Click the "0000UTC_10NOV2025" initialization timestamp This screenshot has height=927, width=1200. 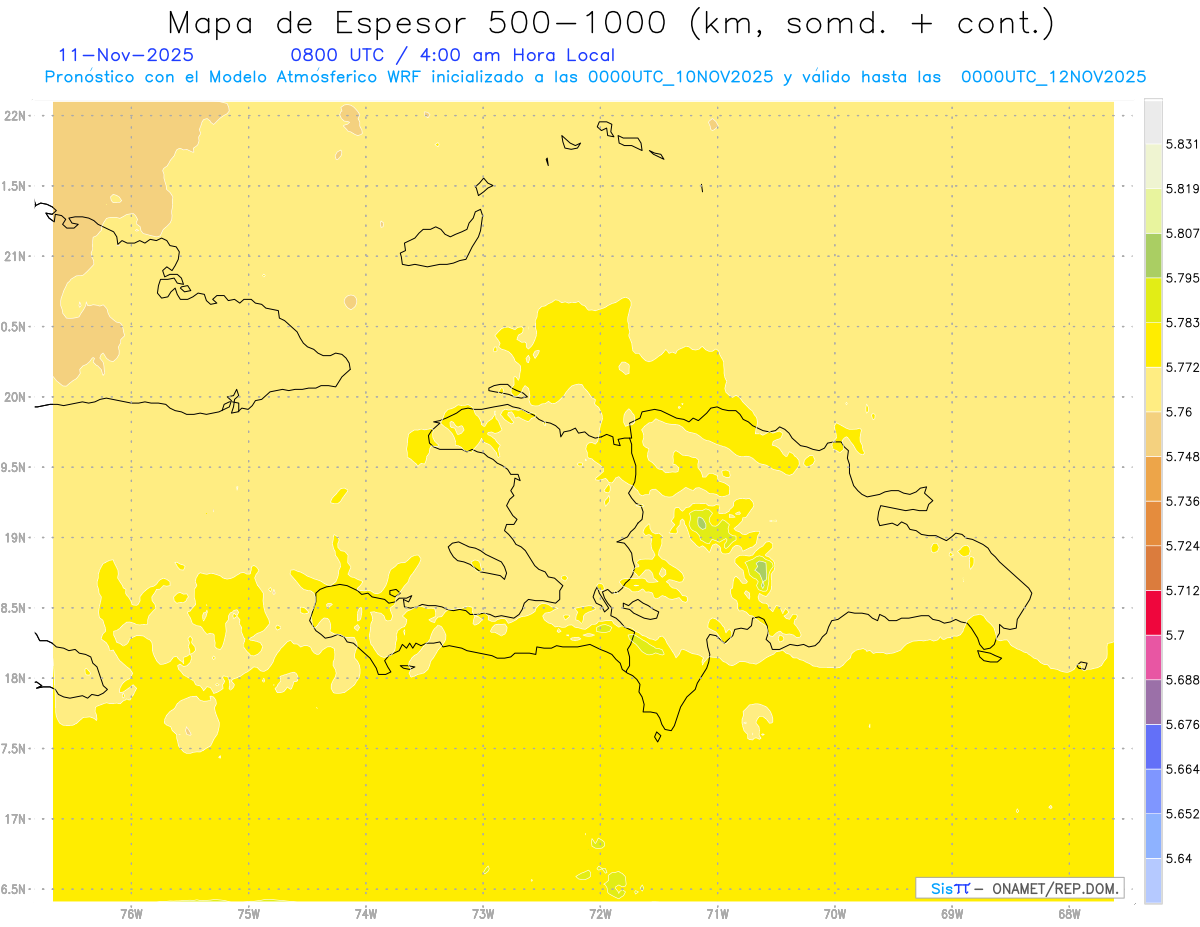pyautogui.click(x=679, y=77)
